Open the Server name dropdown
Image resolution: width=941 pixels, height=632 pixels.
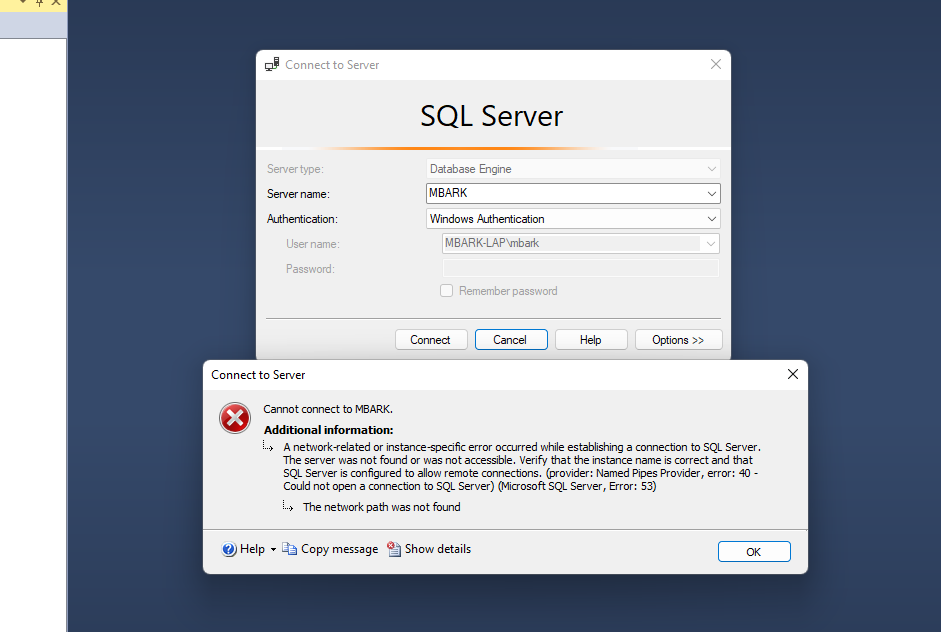(x=712, y=194)
